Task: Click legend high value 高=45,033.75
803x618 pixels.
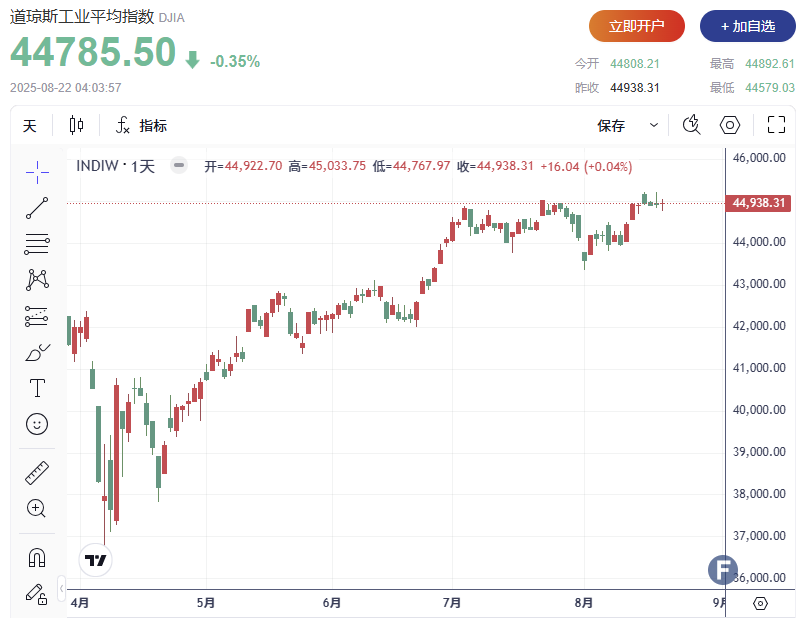Action: (x=327, y=166)
